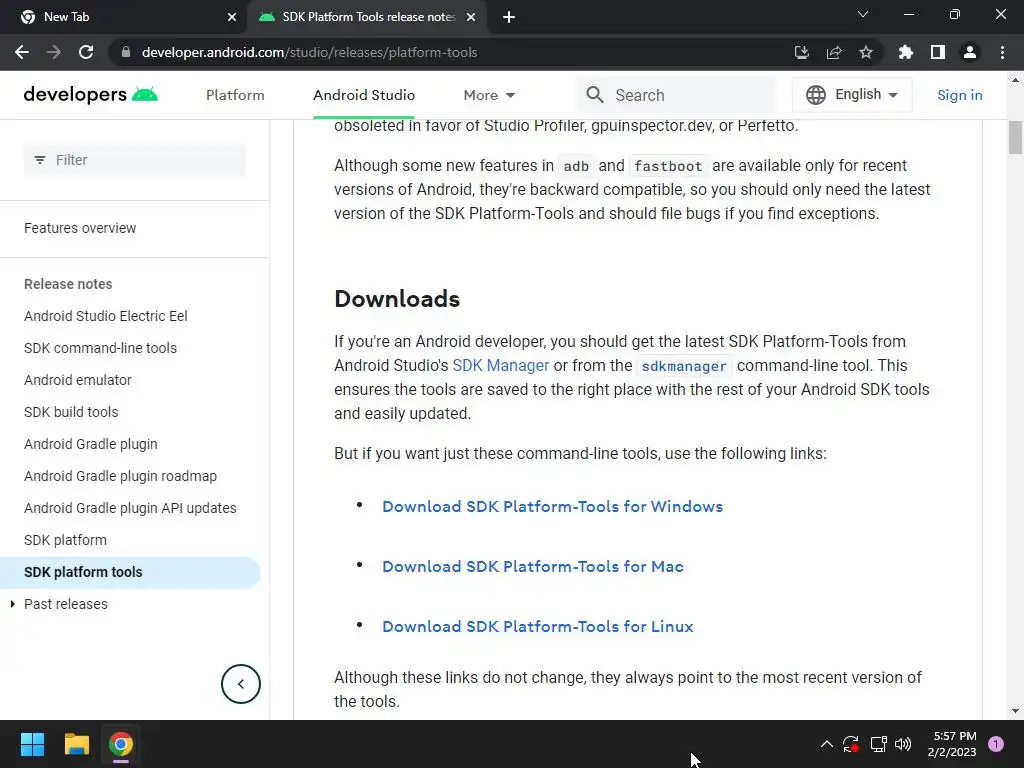Go back with the browser back arrow
The height and width of the screenshot is (768, 1024).
click(x=22, y=52)
